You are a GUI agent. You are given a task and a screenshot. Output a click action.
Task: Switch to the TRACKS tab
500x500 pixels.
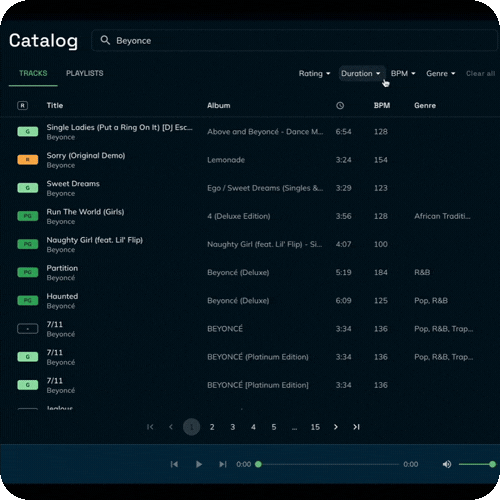(33, 73)
